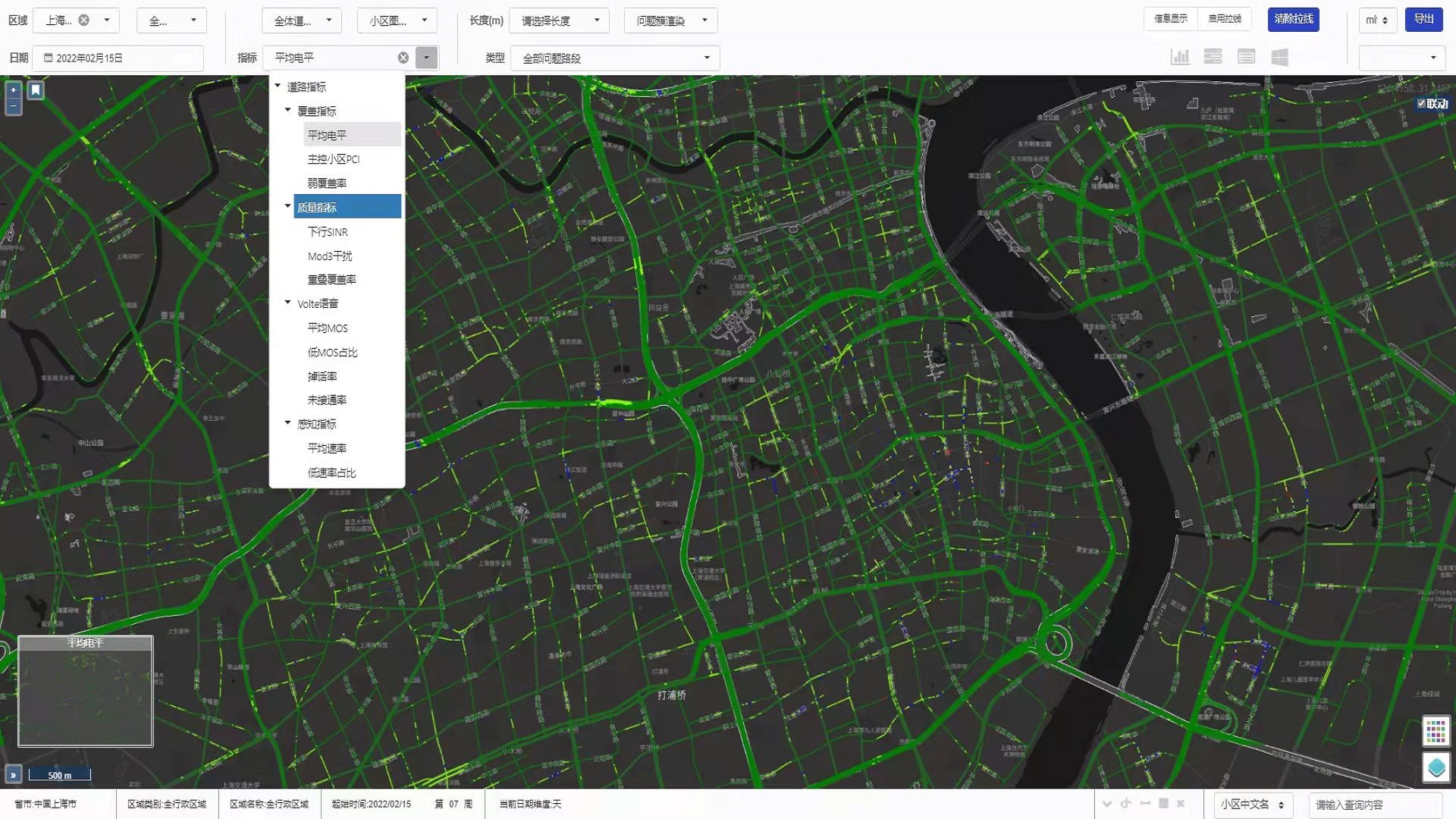Expand the bottom-left double-arrow panel toggle
Viewport: 1456px width, 819px height.
coord(13,774)
